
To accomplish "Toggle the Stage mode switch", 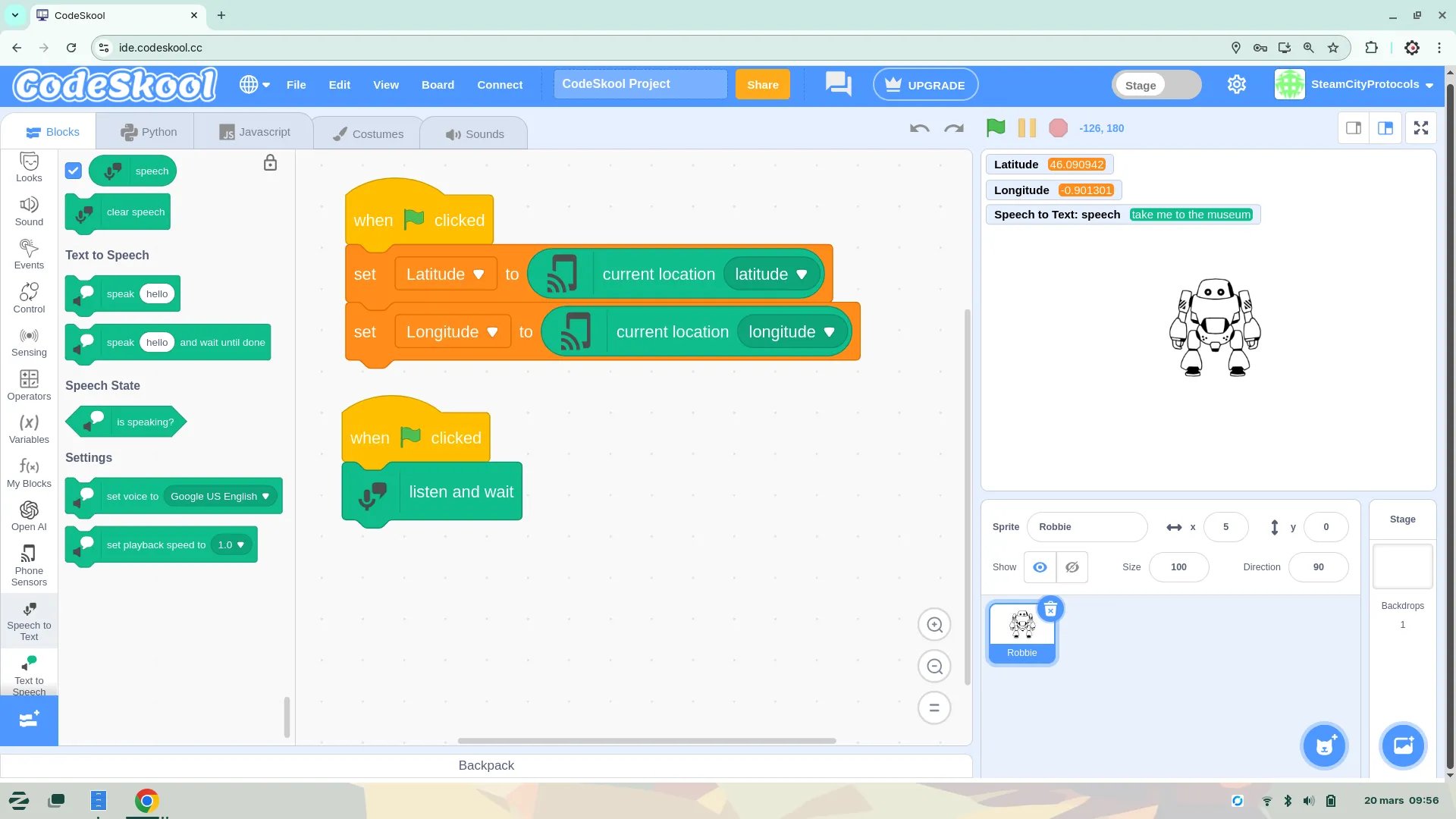I will (1156, 85).
